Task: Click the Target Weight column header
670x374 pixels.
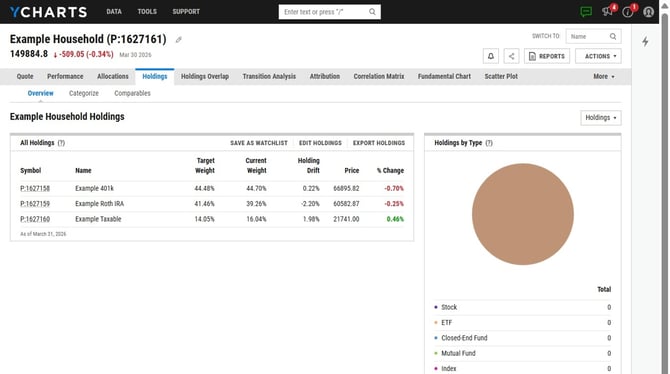Action: [205, 165]
